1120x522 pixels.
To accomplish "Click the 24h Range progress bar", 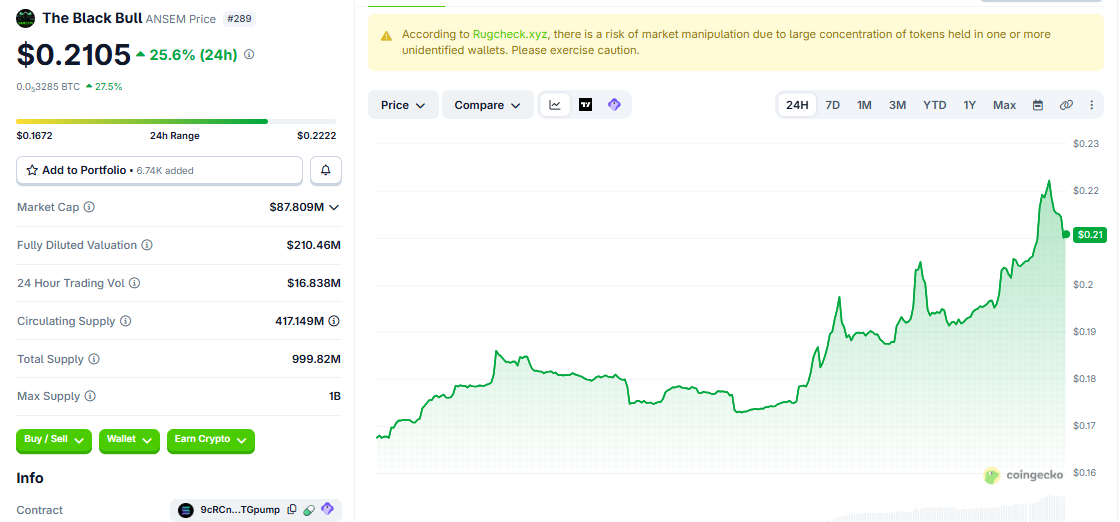I will click(176, 121).
